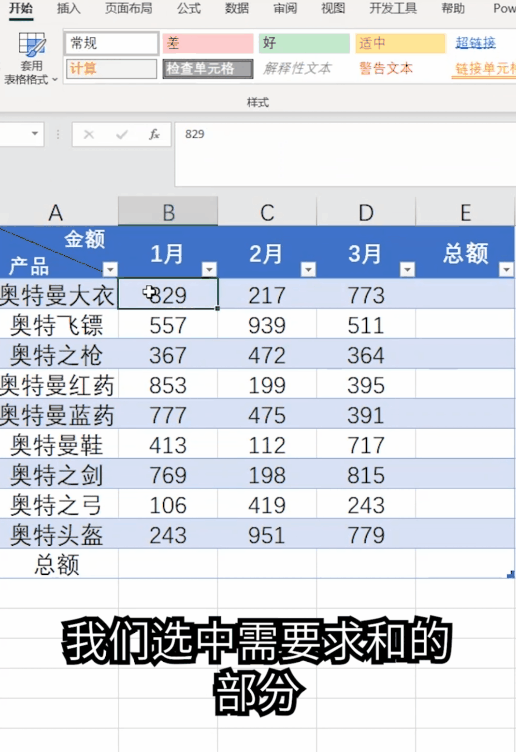Open the 套用表格格式 table format icon
This screenshot has height=752, width=516.
[x=32, y=45]
